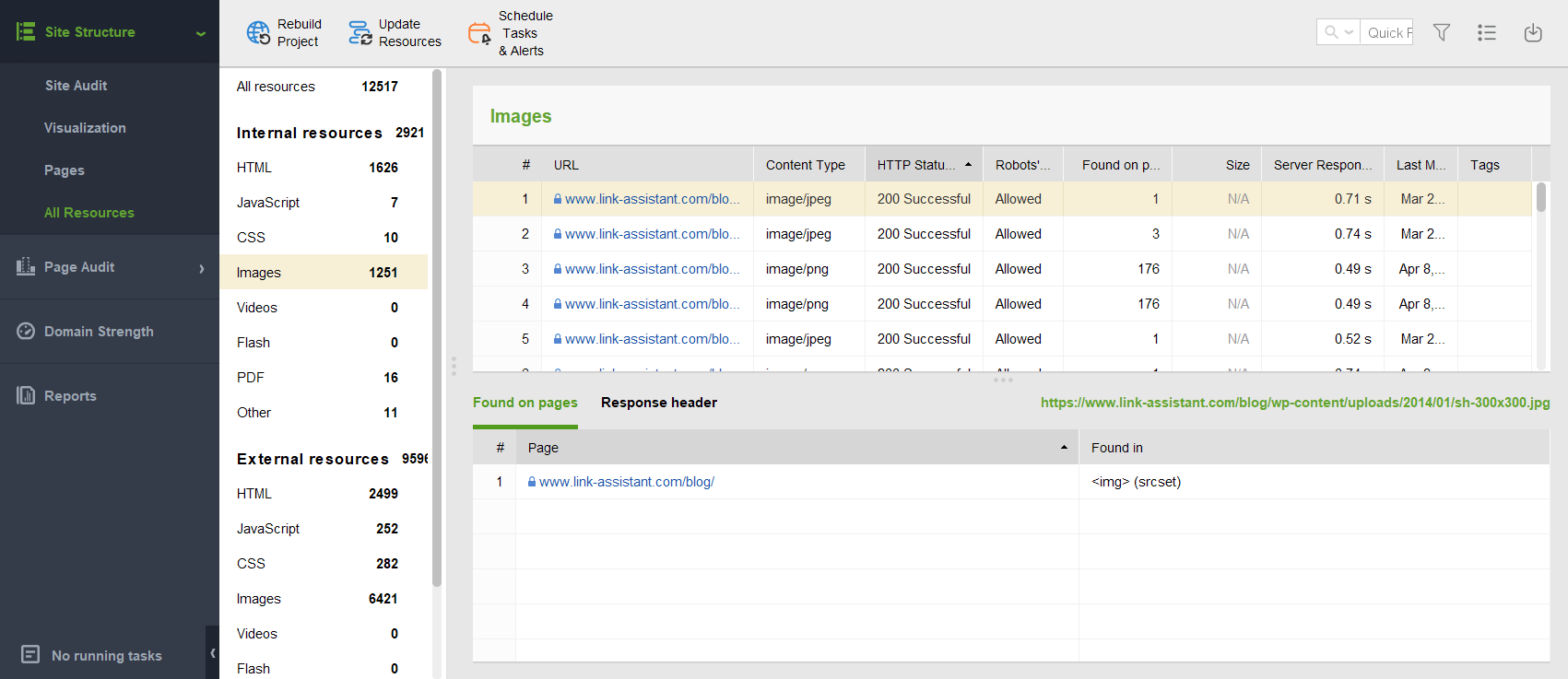
Task: Sort by the HTTP Status column arrow
Action: [968, 165]
